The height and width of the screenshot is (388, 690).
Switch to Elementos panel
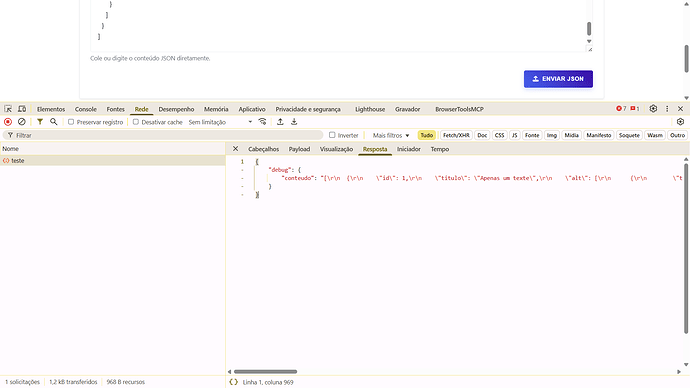51,109
